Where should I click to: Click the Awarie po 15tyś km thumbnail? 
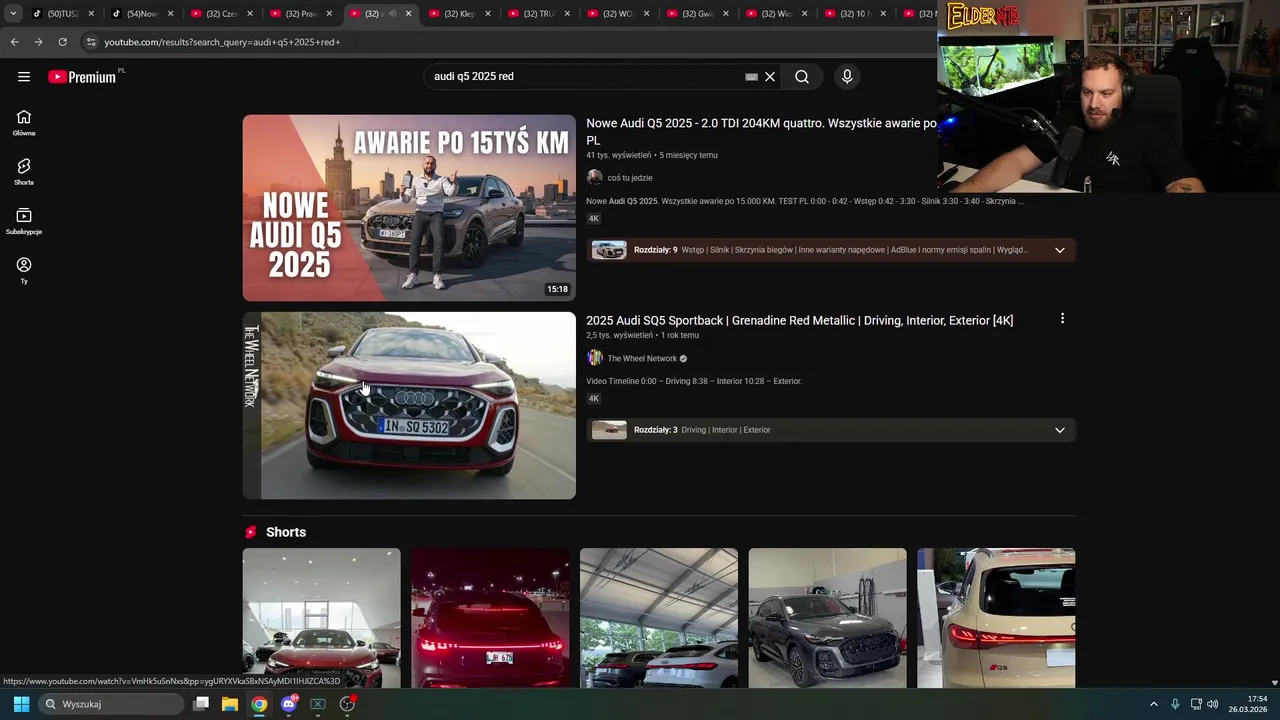(x=409, y=208)
